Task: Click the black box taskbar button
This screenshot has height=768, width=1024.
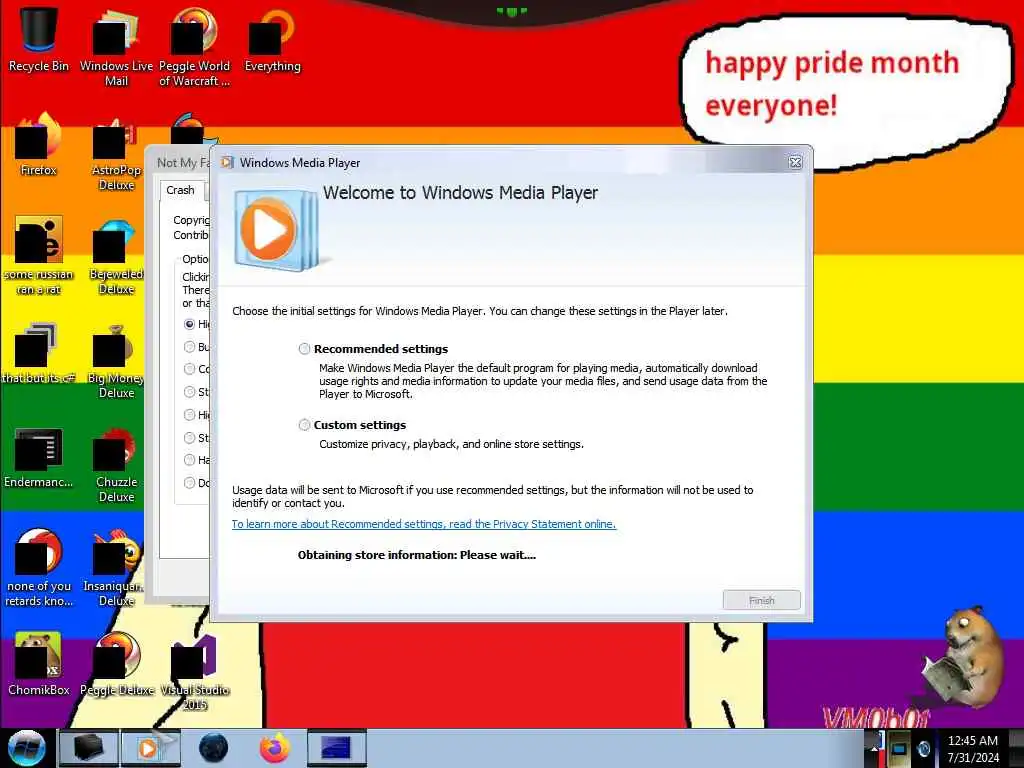Action: click(x=88, y=748)
